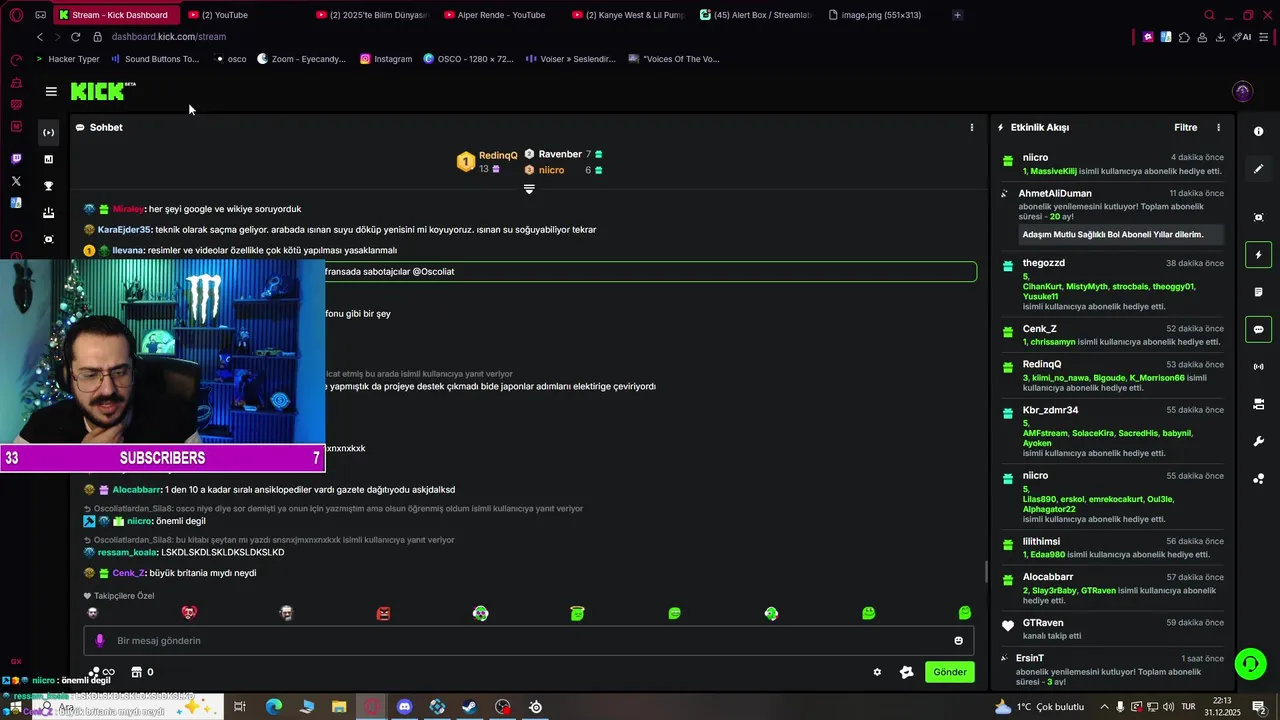Toggle the chat panel bubble button
1280x720 pixels.
[1258, 329]
